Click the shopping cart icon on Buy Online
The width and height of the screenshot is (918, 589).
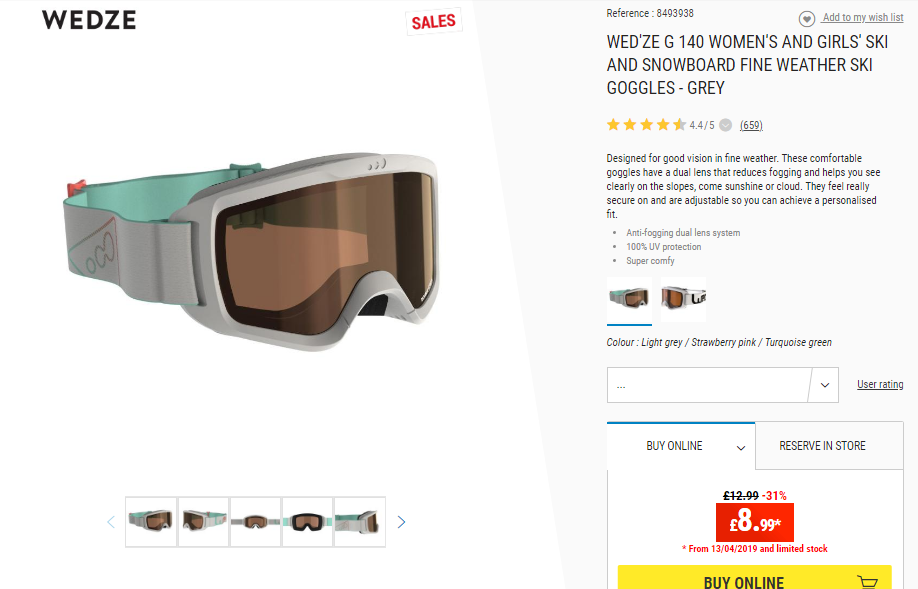868,582
